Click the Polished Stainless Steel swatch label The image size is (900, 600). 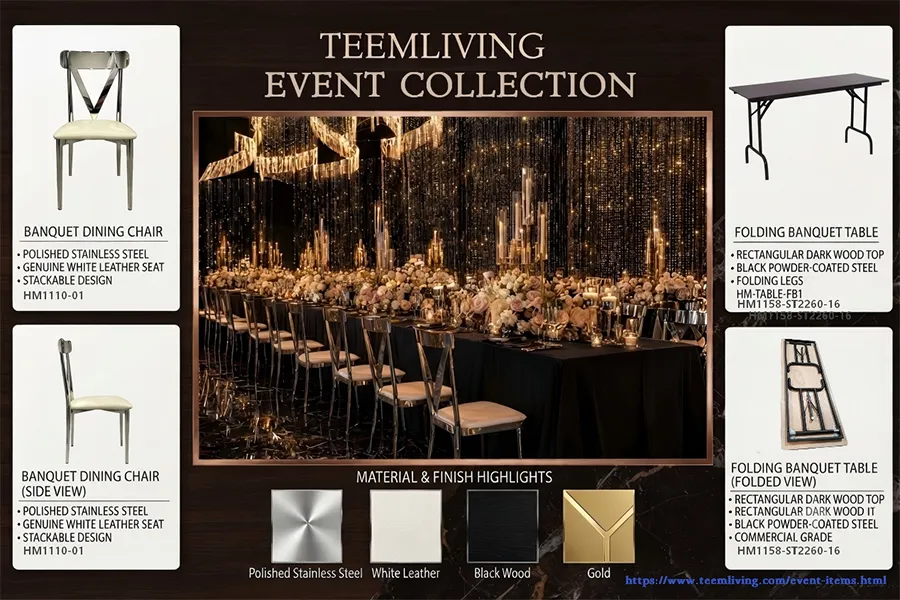[305, 573]
